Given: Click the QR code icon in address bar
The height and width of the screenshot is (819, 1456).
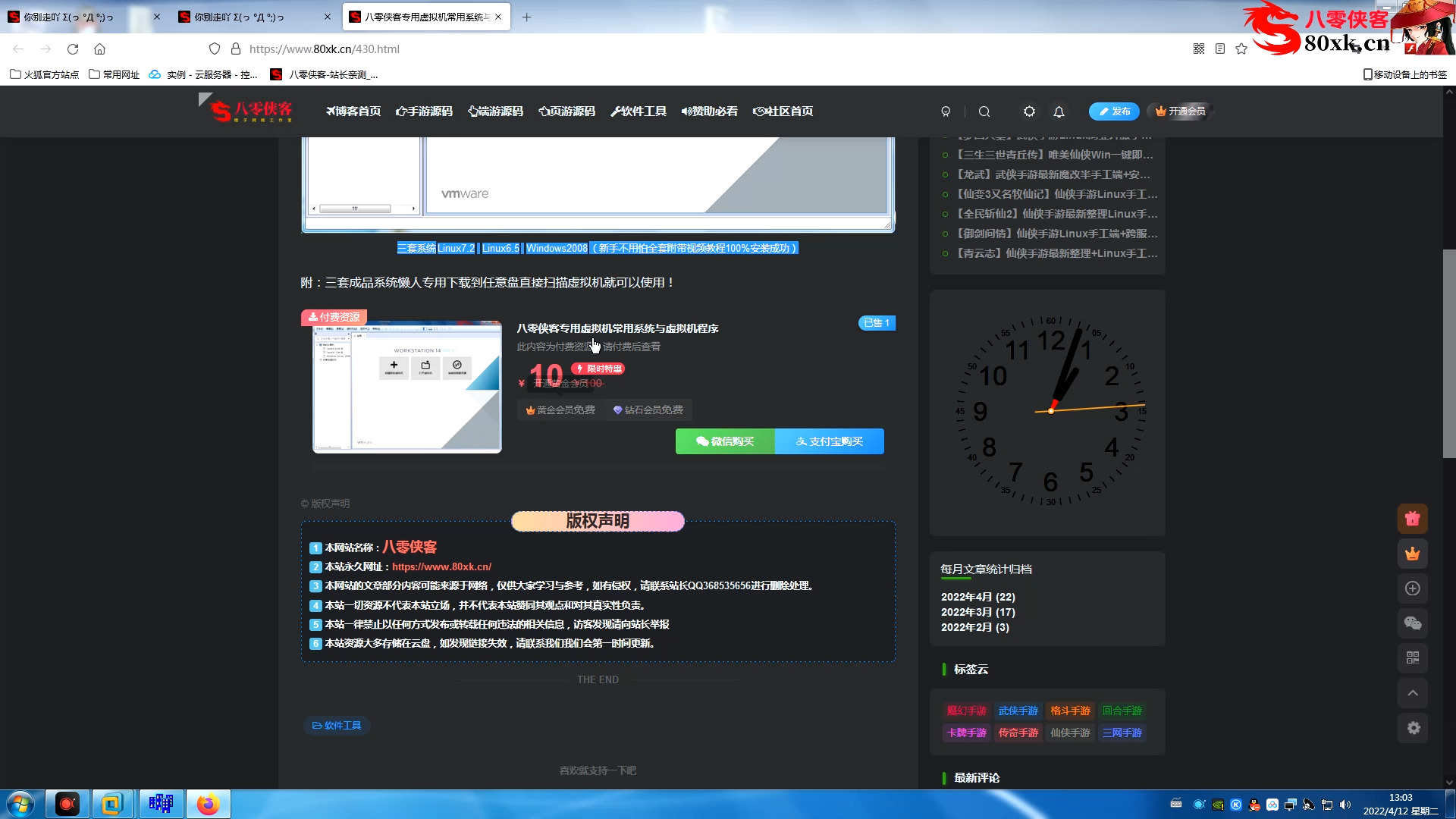Looking at the screenshot, I should (x=1199, y=49).
